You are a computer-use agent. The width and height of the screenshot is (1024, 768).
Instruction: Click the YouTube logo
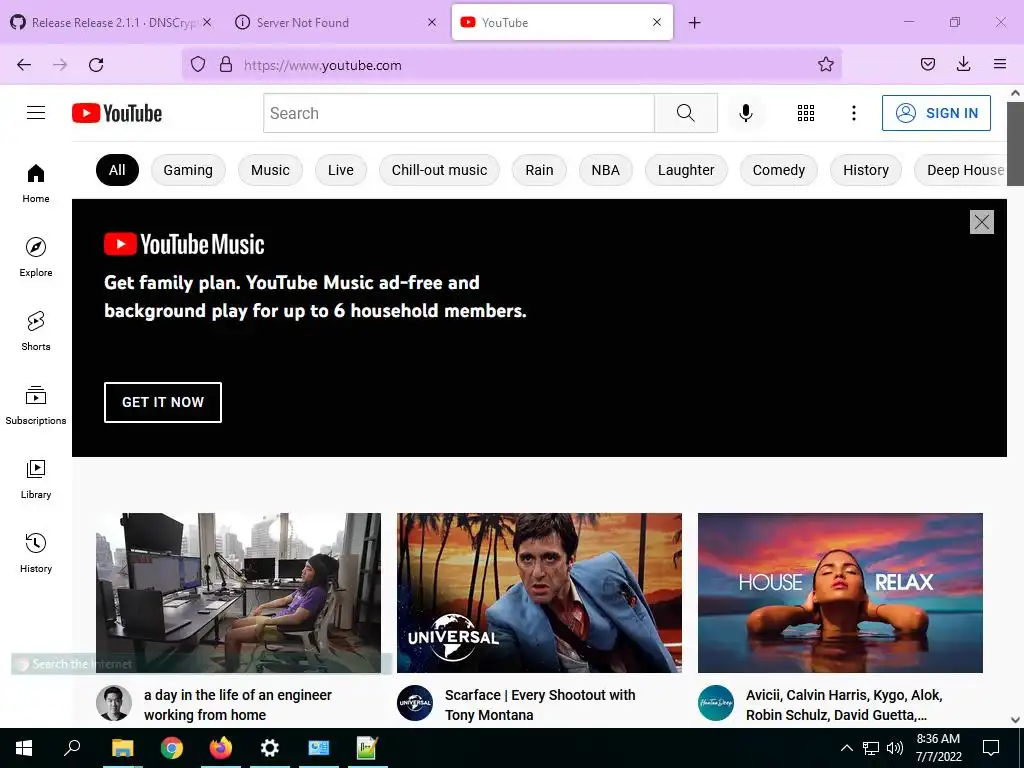pos(117,113)
